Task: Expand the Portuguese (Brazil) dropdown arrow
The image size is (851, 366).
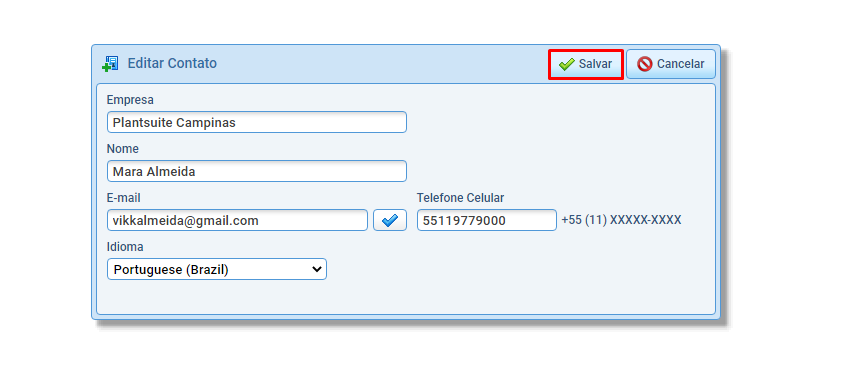Action: pos(317,269)
